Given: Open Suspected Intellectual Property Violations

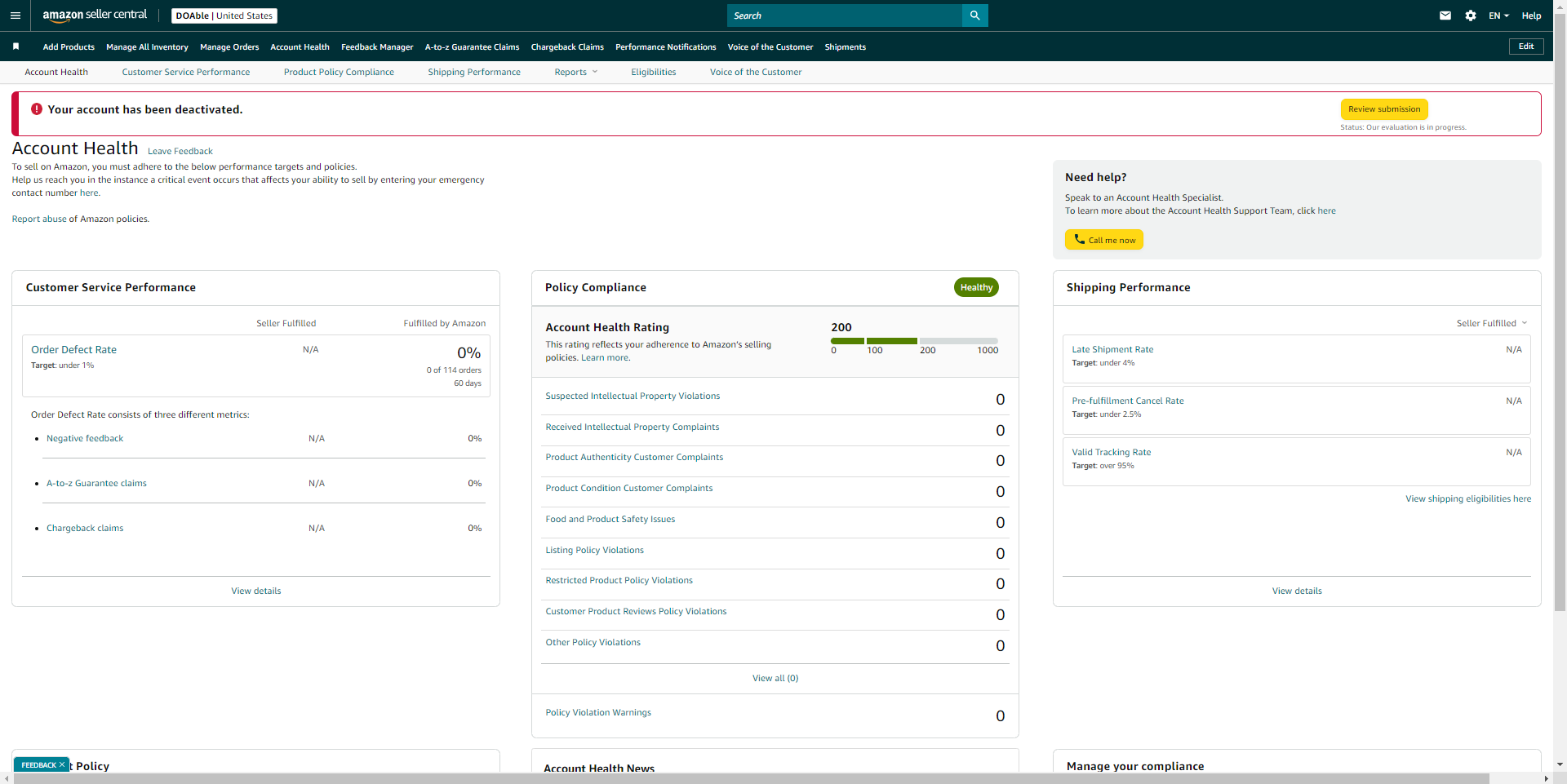Looking at the screenshot, I should [633, 396].
